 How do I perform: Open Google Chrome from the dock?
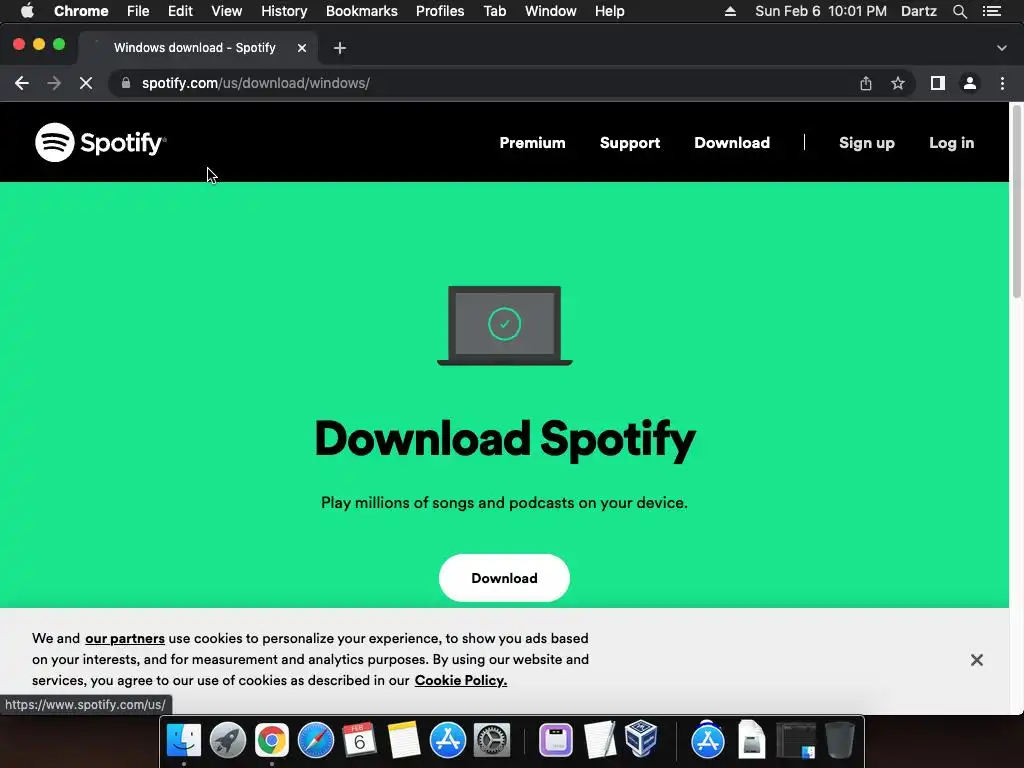272,740
